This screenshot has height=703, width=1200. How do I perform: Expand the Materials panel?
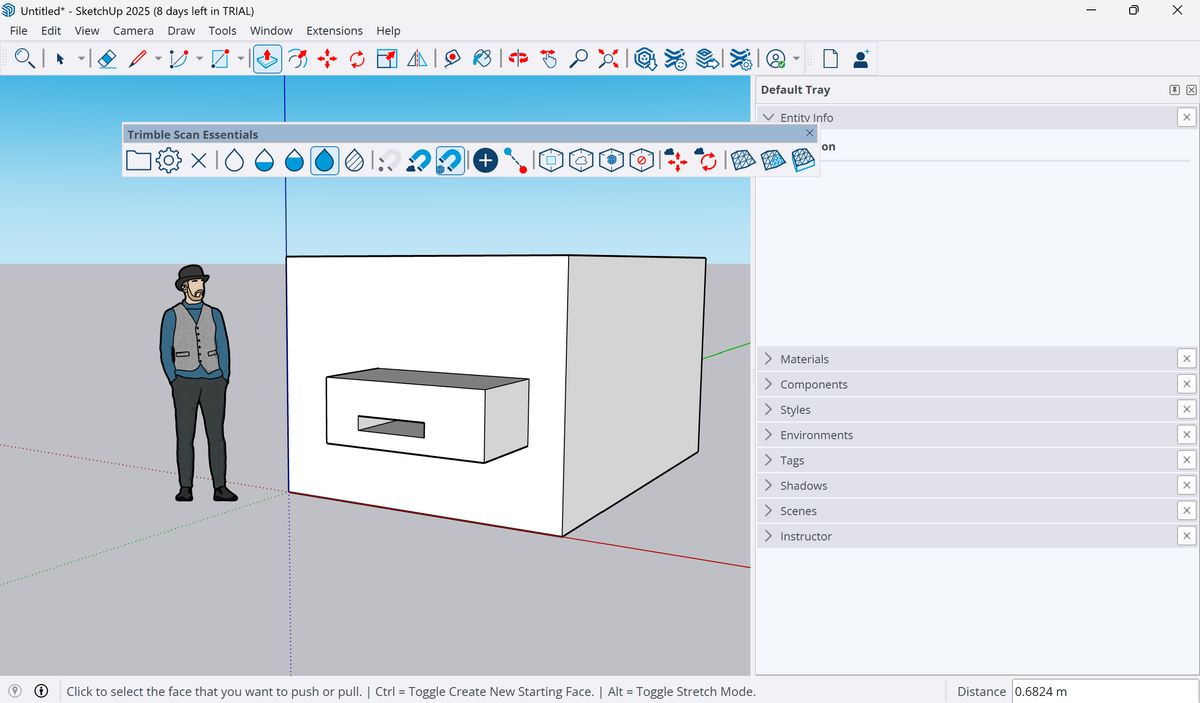pyautogui.click(x=967, y=359)
